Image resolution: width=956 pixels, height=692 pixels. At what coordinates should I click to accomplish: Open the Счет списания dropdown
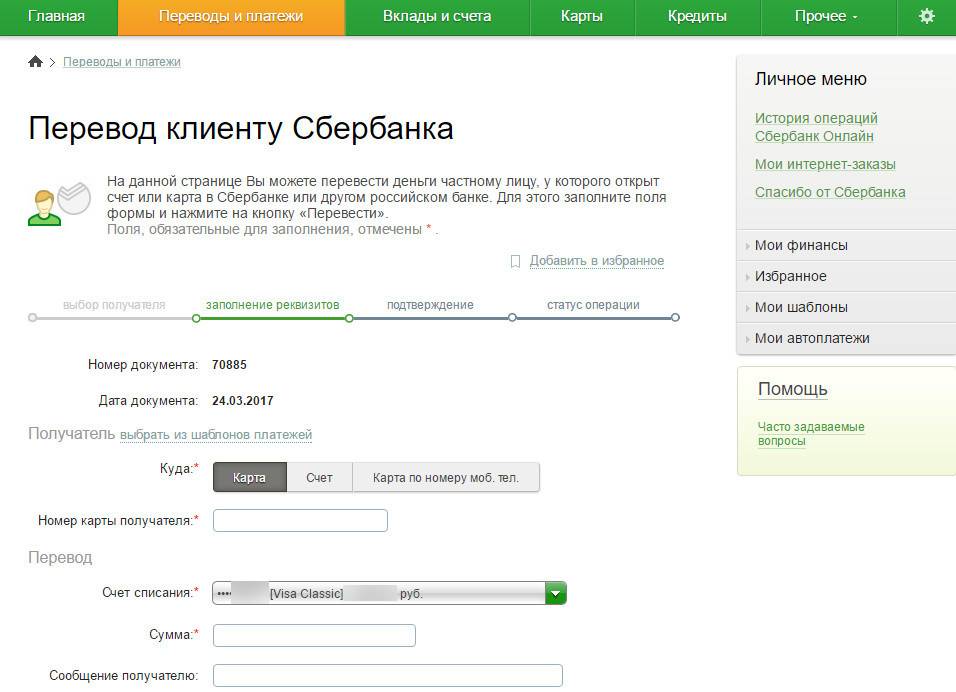click(389, 593)
